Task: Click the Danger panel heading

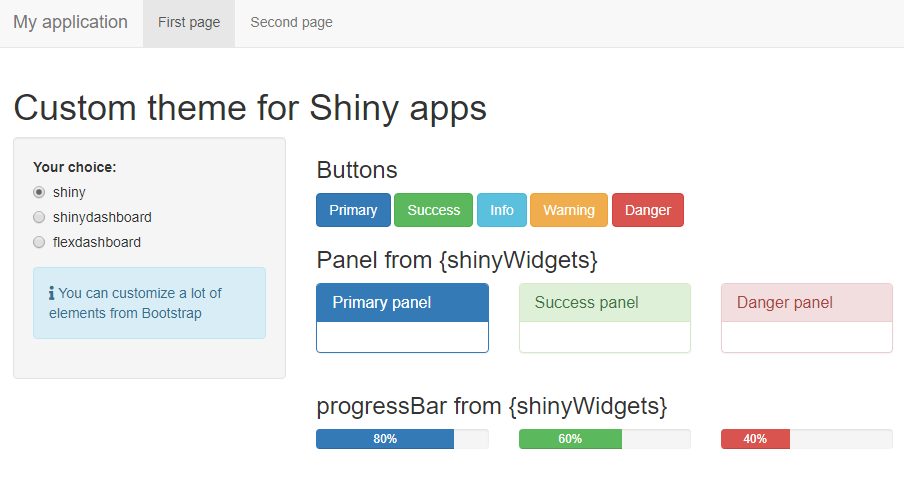Action: [806, 303]
